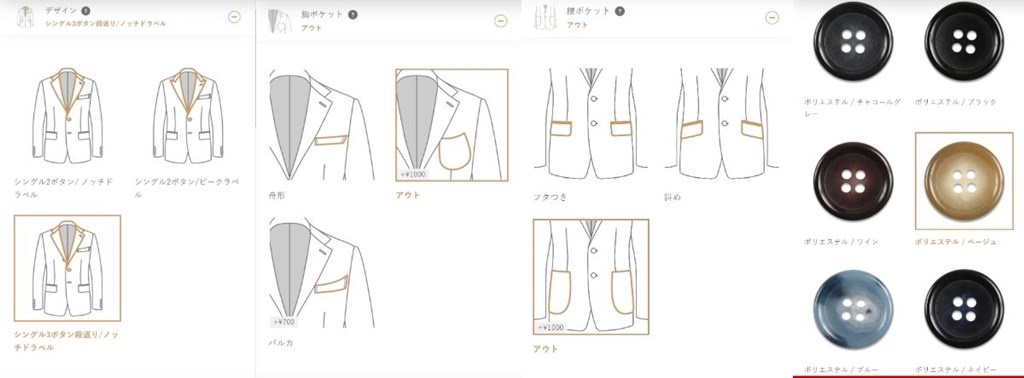Collapse the 腰ポケット section with minus icon
This screenshot has height=378, width=1024.
[x=772, y=18]
